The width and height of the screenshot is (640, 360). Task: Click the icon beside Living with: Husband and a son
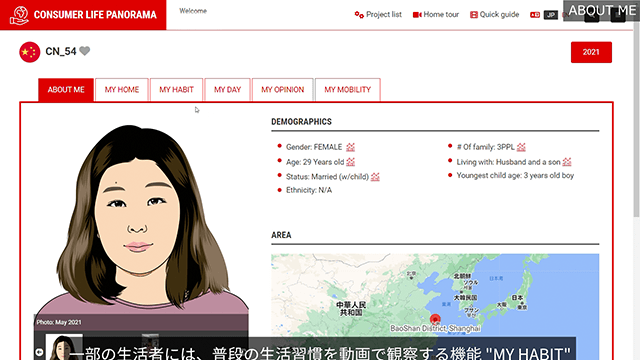tap(567, 162)
